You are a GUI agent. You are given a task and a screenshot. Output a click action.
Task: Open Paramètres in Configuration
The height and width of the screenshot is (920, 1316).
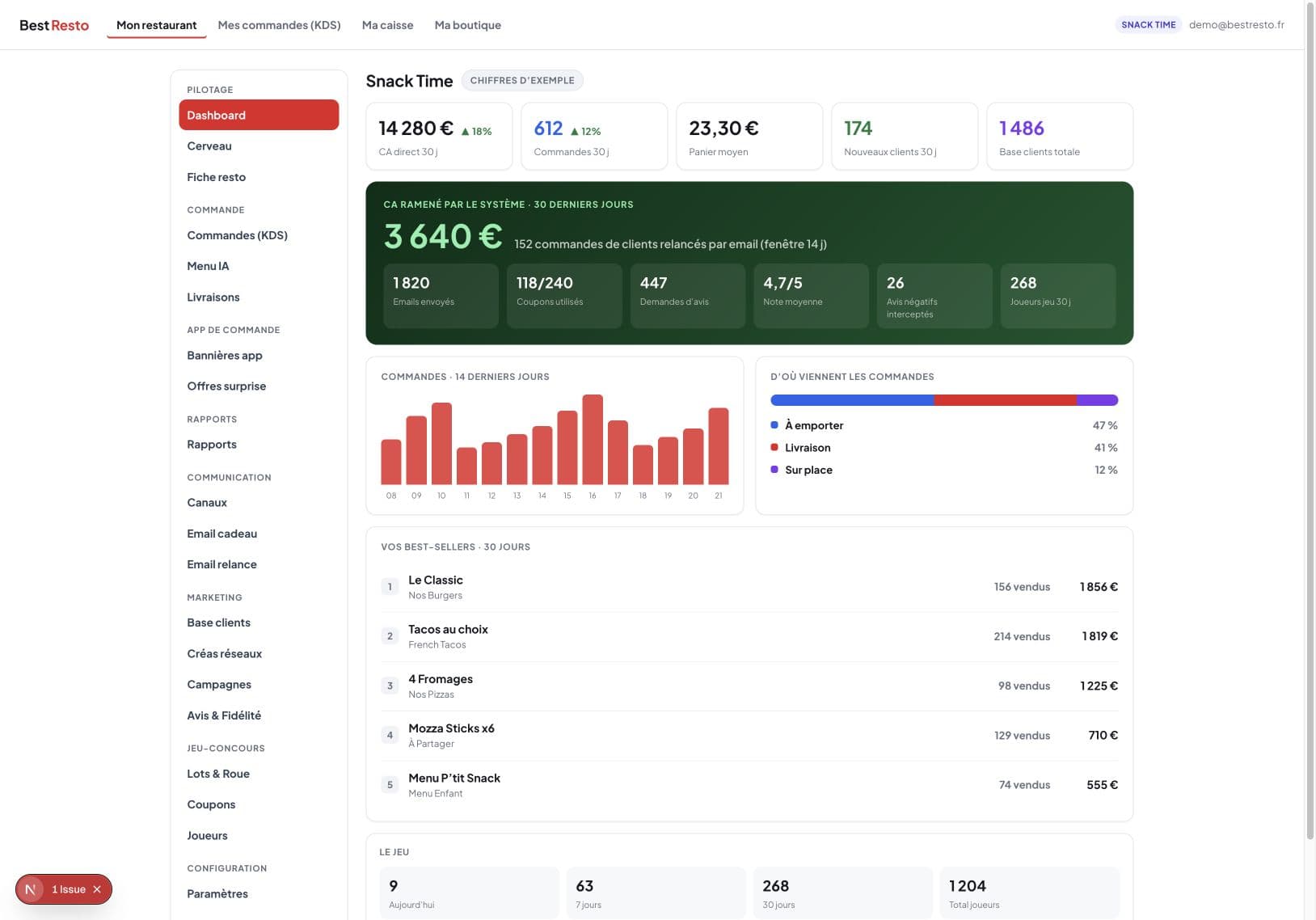tap(259, 894)
